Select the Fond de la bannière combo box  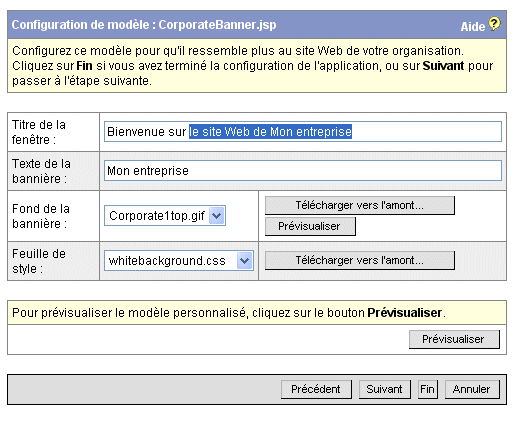[x=165, y=215]
